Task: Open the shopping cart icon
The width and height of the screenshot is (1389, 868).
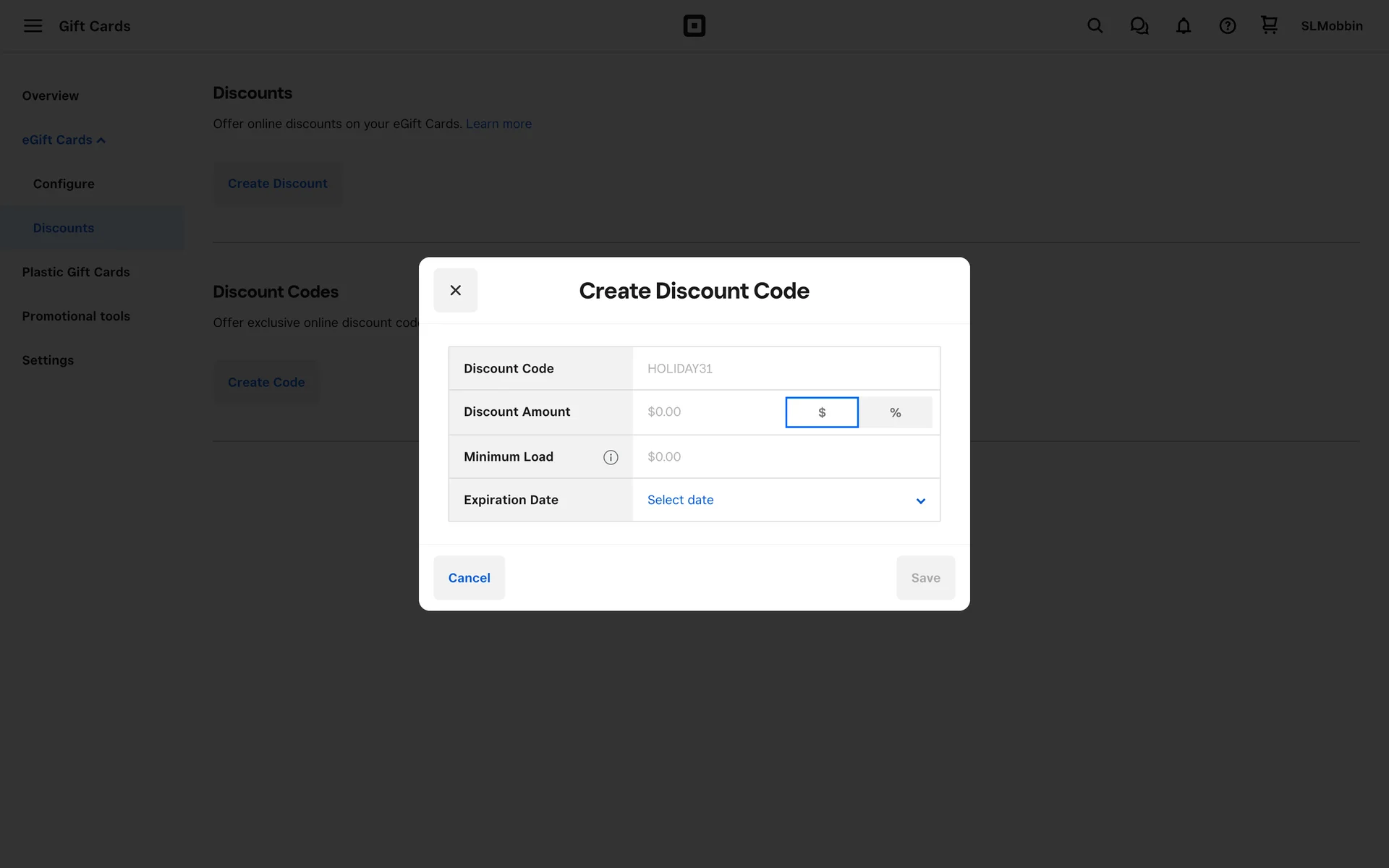Action: pos(1269,25)
